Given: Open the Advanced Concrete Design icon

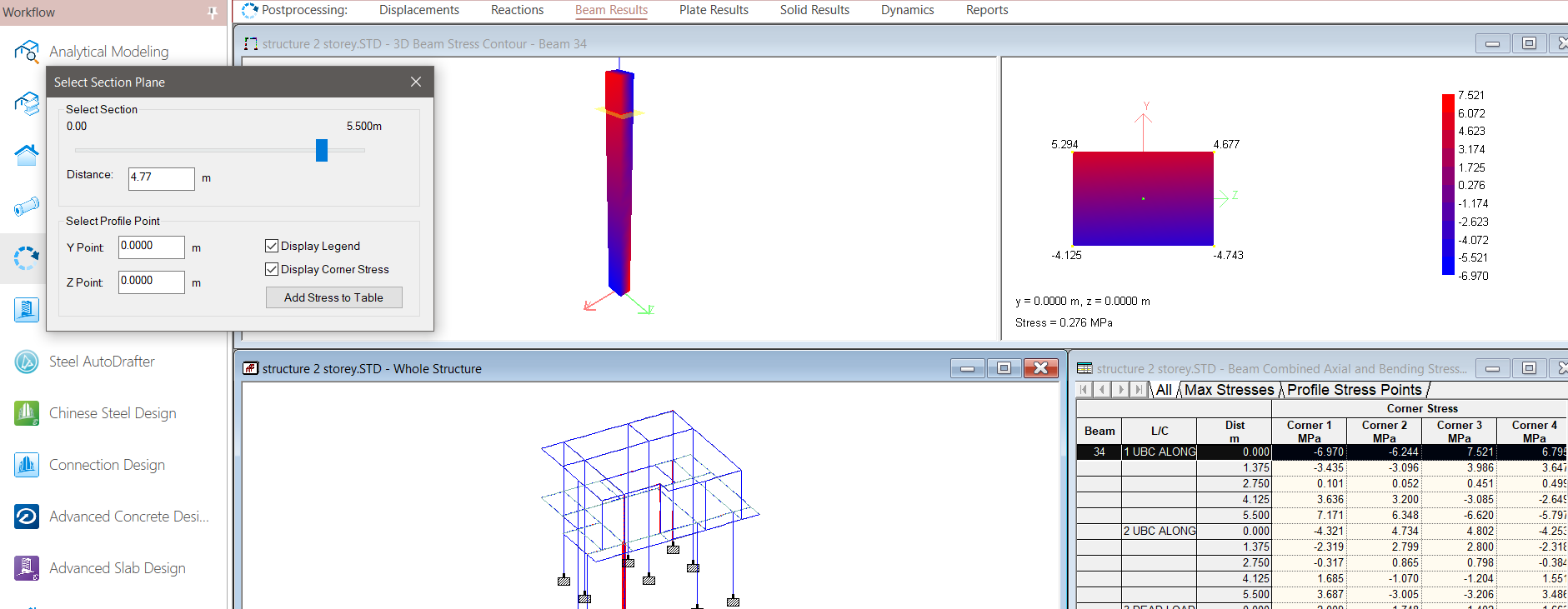Looking at the screenshot, I should [27, 517].
